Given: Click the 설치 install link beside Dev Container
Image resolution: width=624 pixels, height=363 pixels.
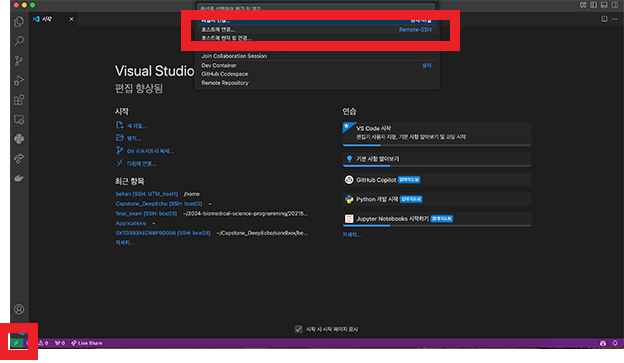Looking at the screenshot, I should tap(427, 65).
